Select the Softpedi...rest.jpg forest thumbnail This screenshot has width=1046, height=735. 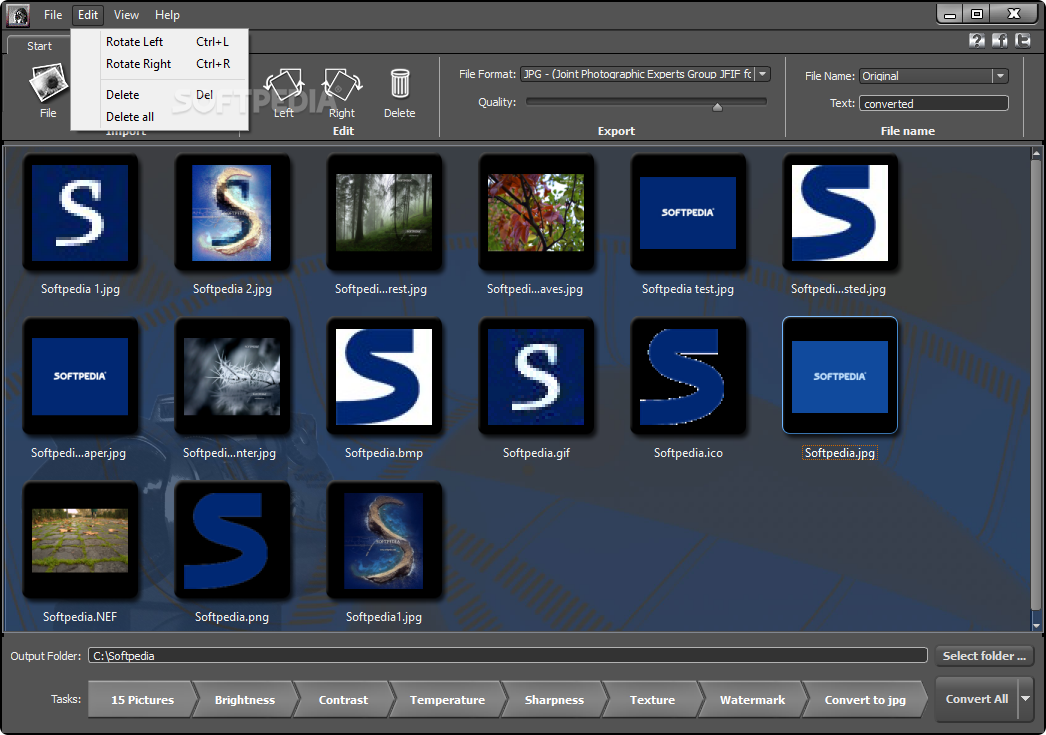click(x=384, y=213)
